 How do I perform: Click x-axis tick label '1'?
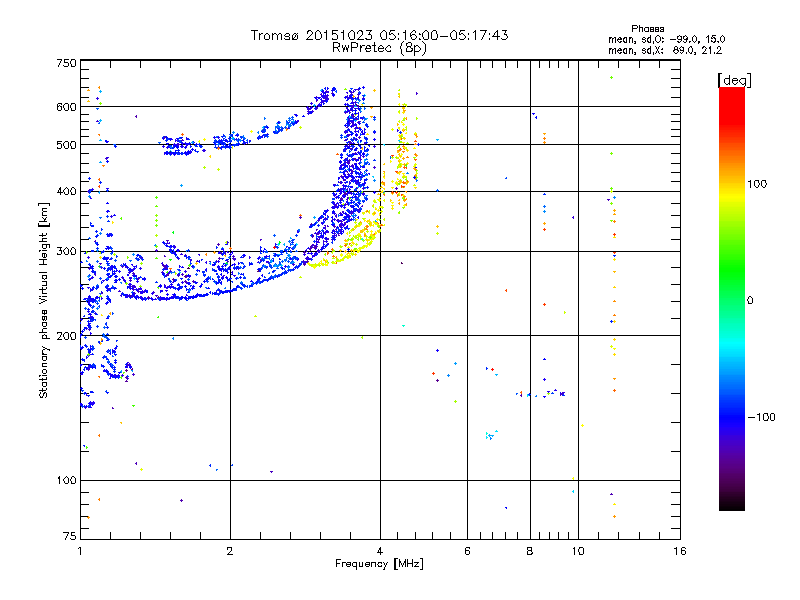[80, 551]
